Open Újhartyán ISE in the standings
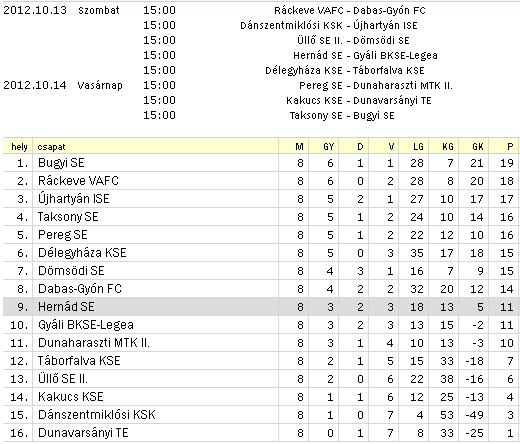 tap(74, 199)
